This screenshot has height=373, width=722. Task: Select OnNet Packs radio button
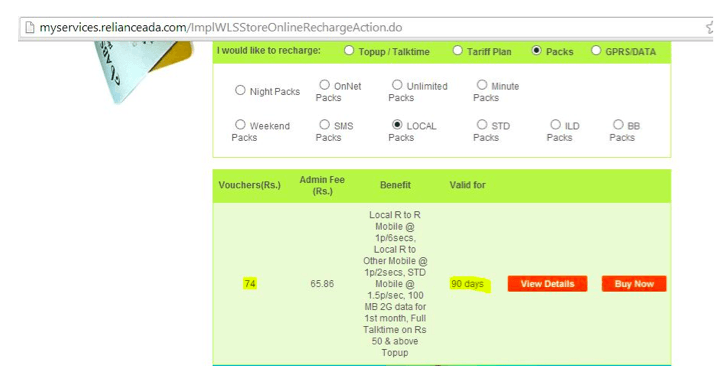[325, 85]
